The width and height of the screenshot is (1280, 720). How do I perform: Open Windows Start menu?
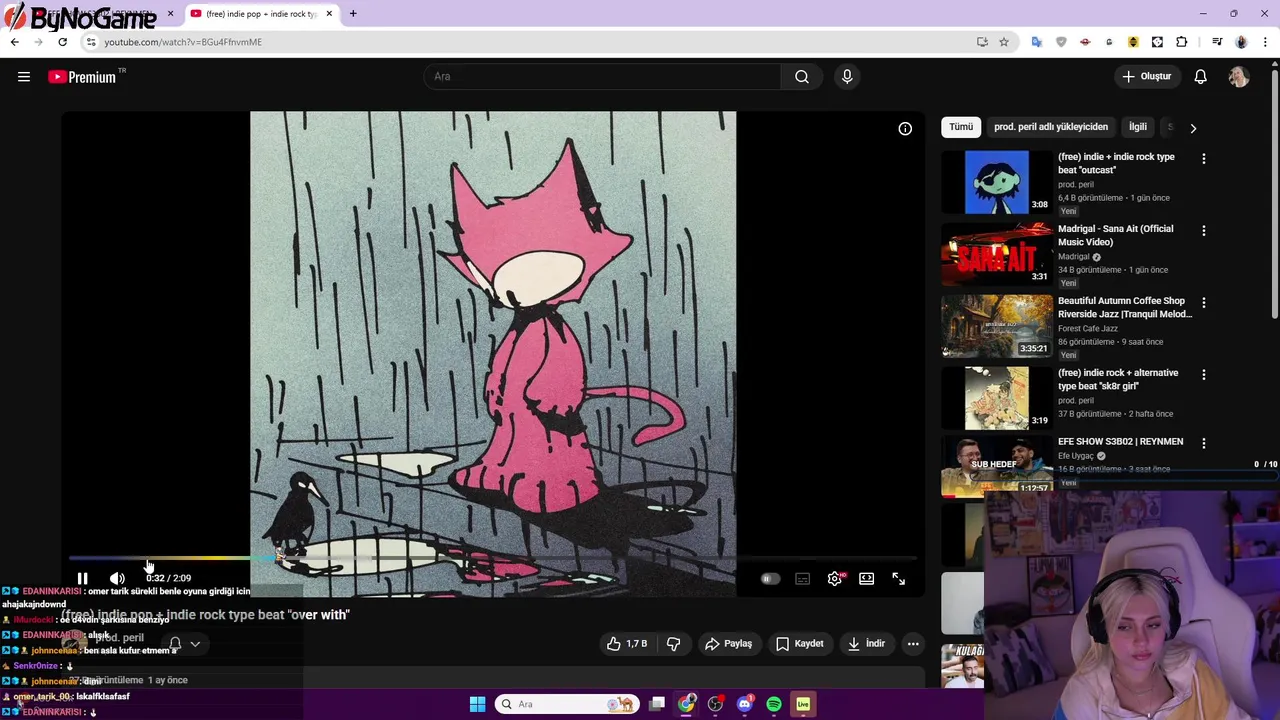477,704
